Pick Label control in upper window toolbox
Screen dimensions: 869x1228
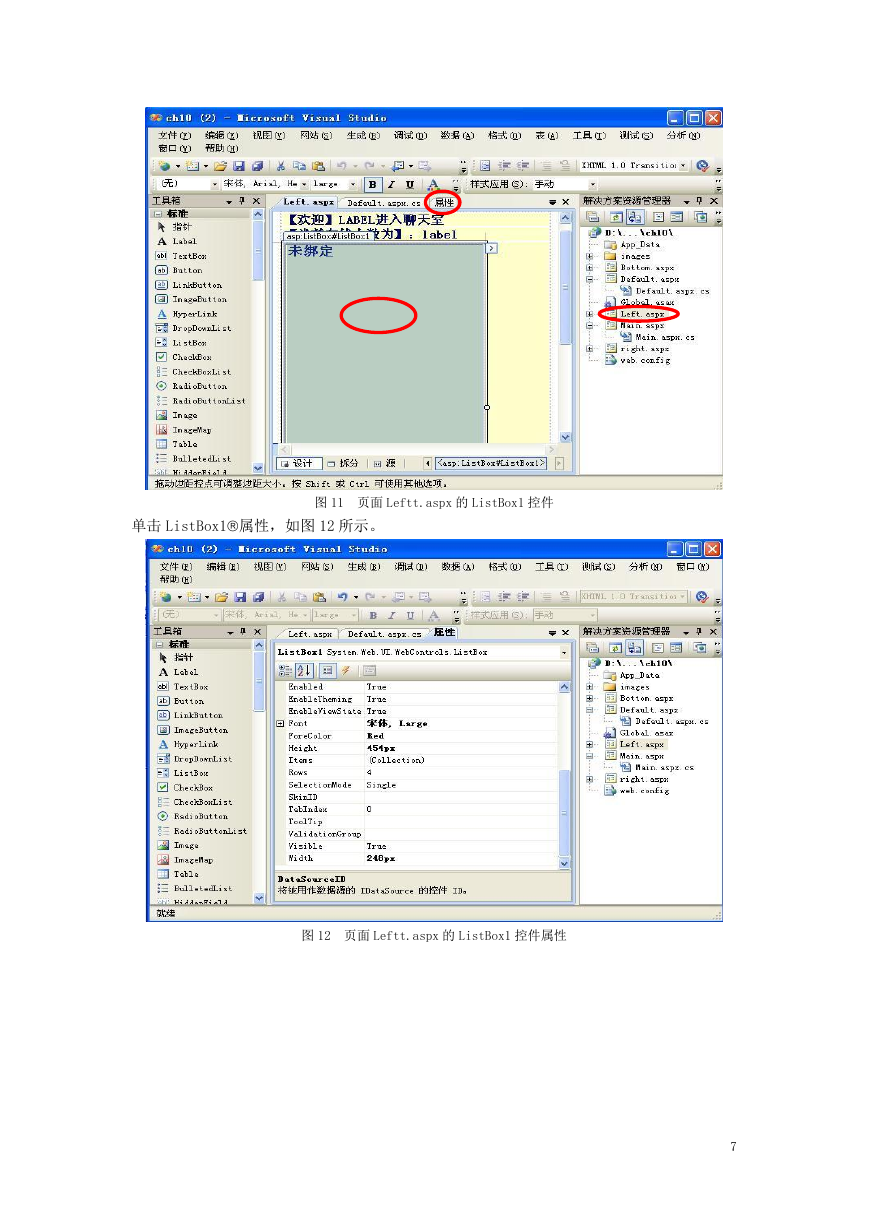[178, 241]
